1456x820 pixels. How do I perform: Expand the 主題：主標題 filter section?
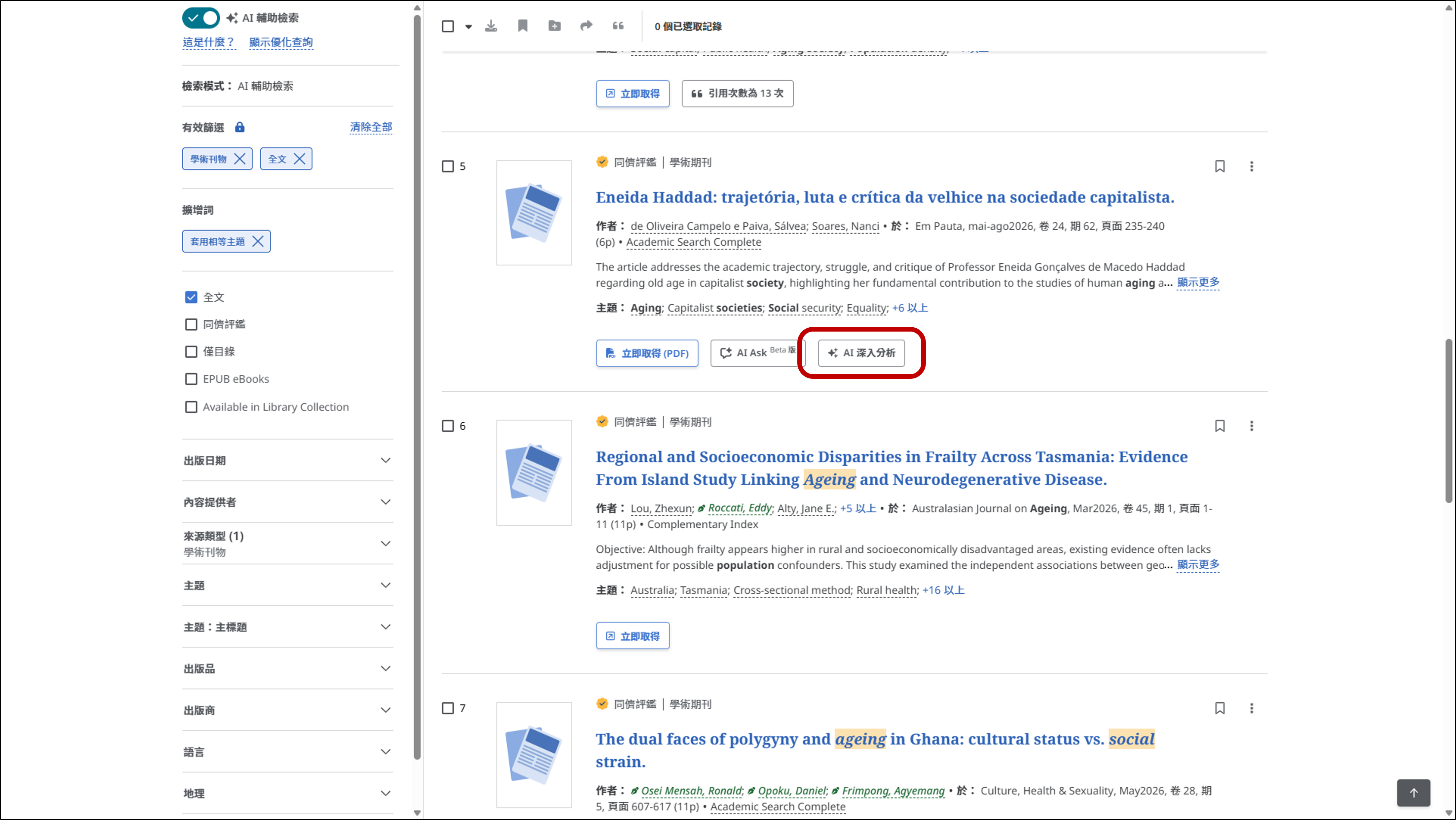click(288, 627)
